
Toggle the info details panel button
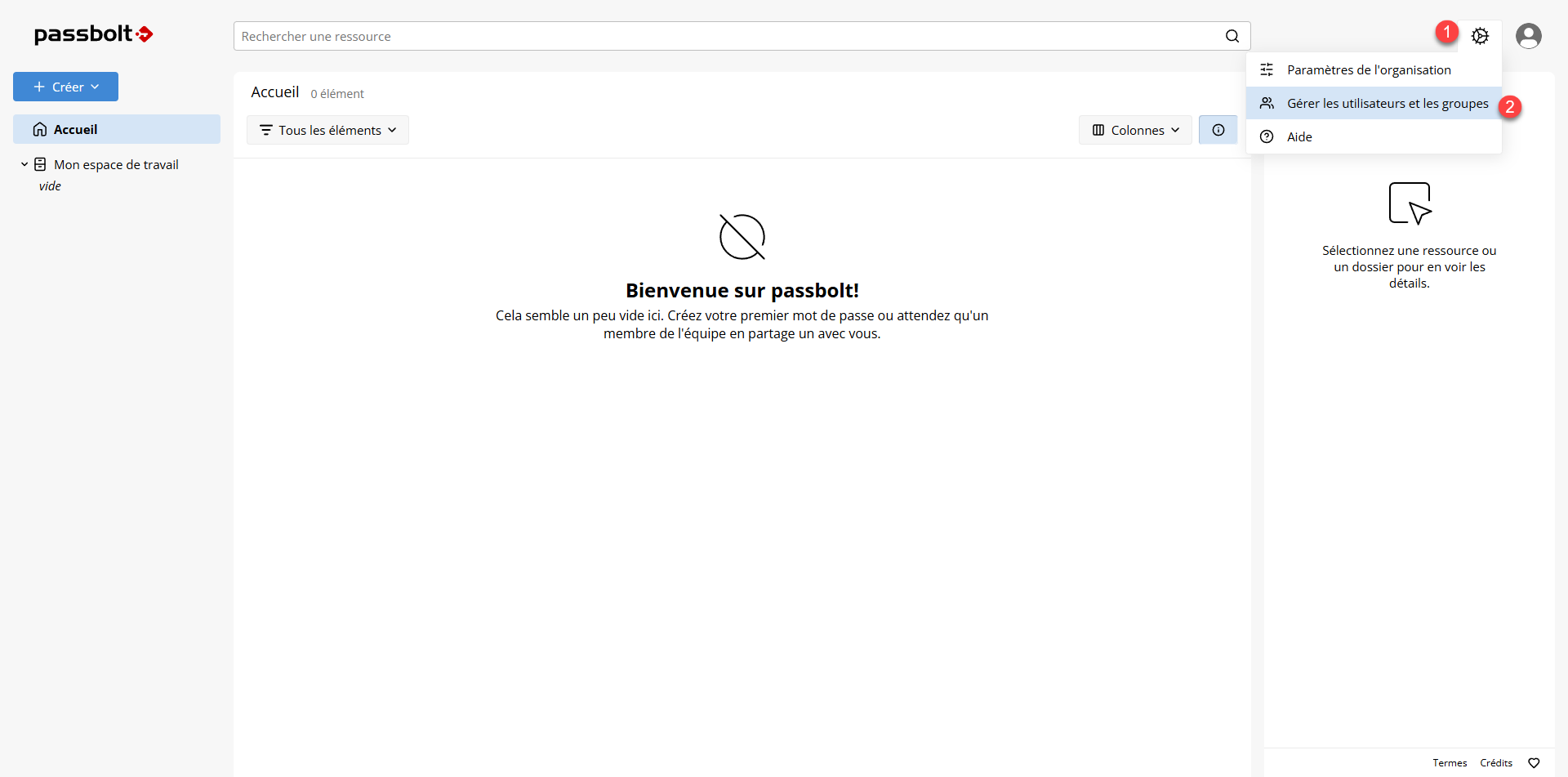[x=1218, y=130]
